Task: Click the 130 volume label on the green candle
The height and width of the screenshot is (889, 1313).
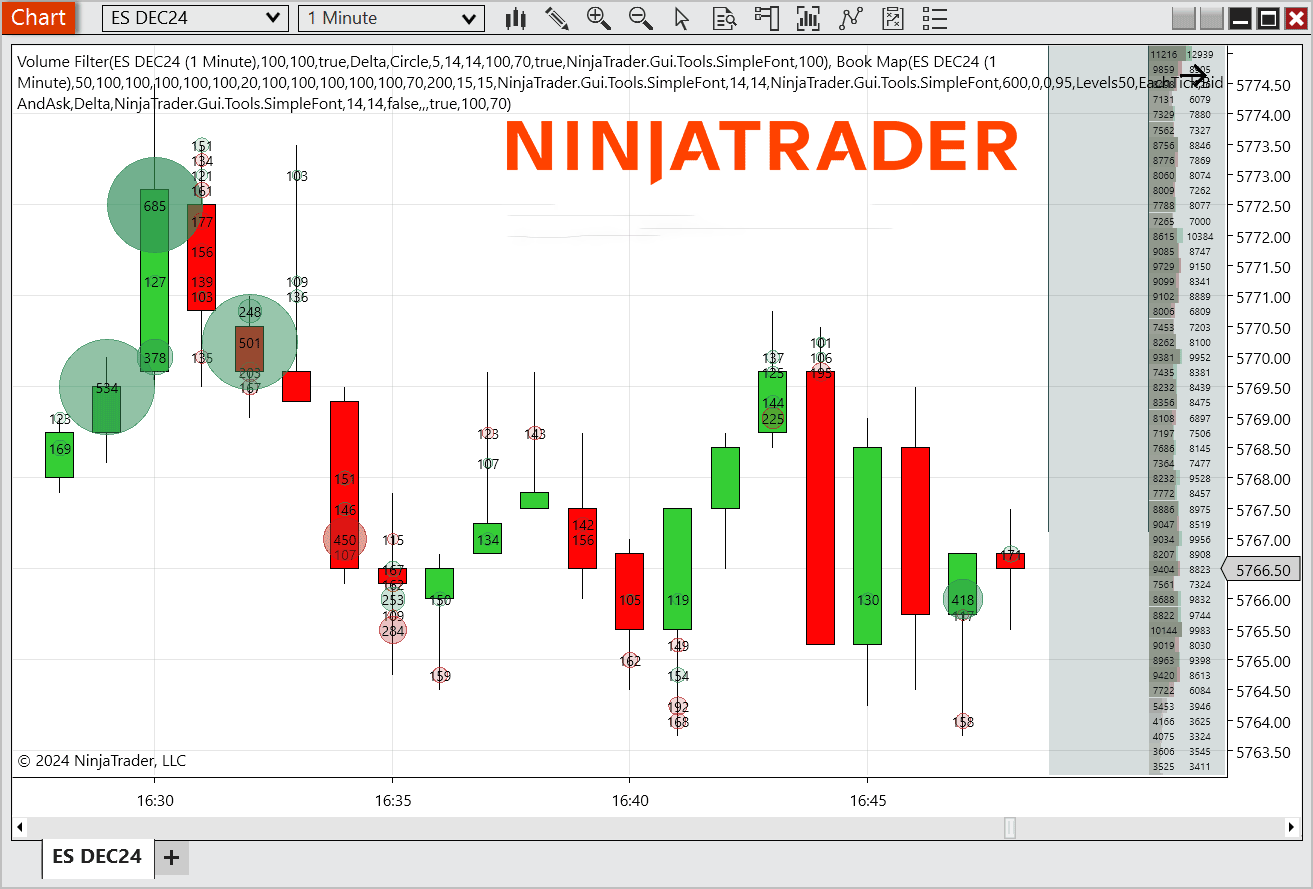Action: [x=868, y=600]
